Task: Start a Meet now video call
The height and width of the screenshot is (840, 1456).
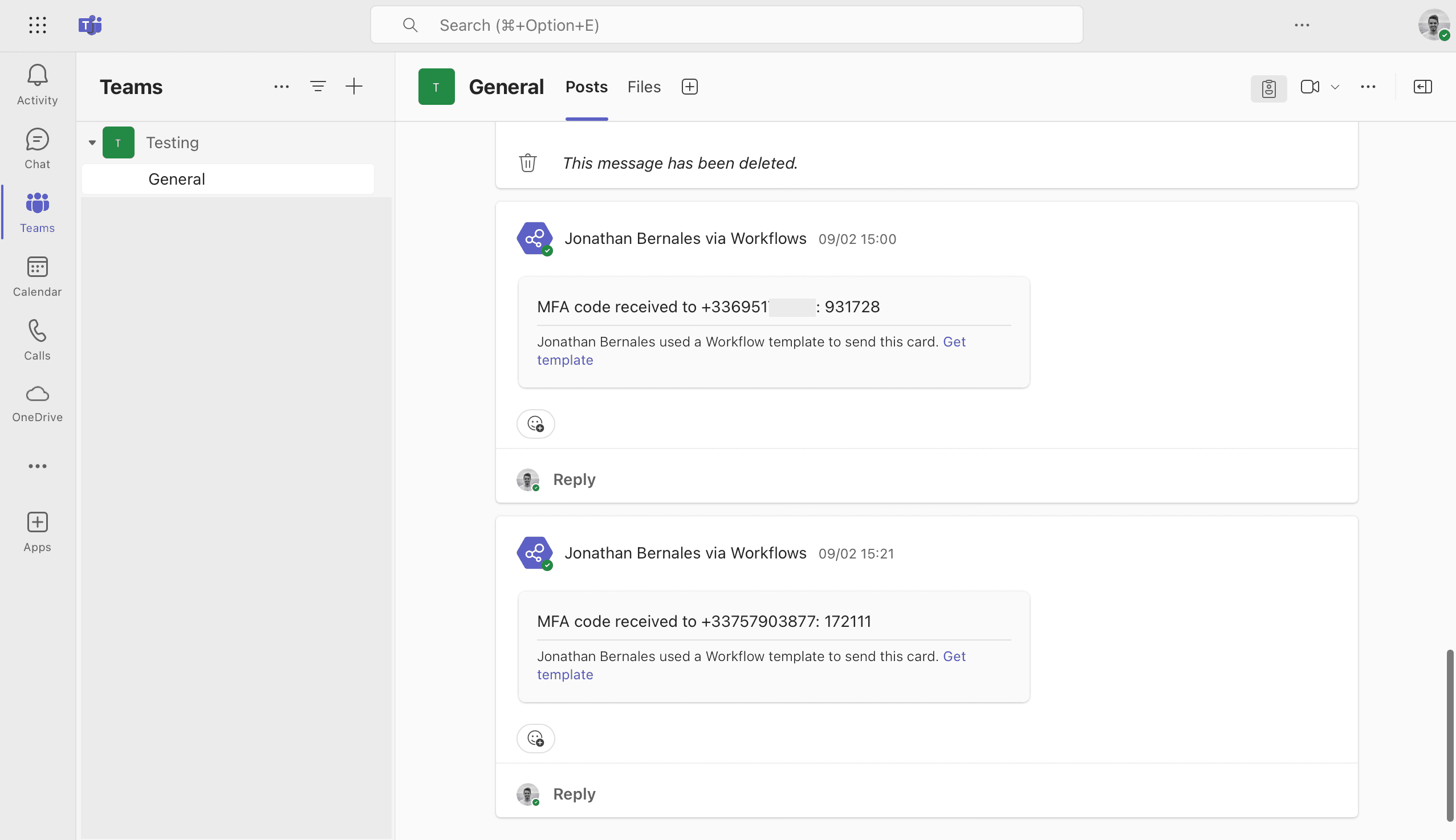Action: [x=1309, y=87]
